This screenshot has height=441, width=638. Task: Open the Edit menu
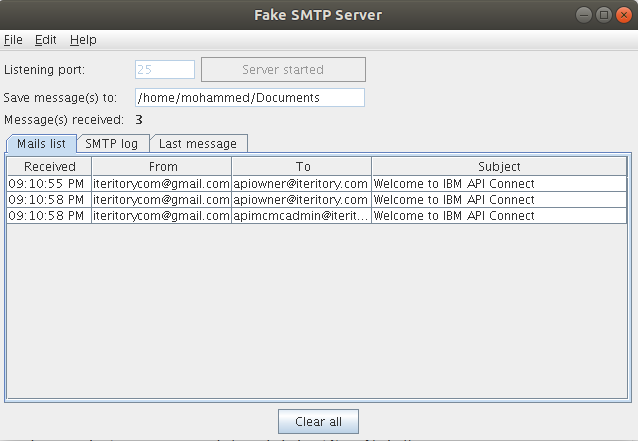(46, 40)
